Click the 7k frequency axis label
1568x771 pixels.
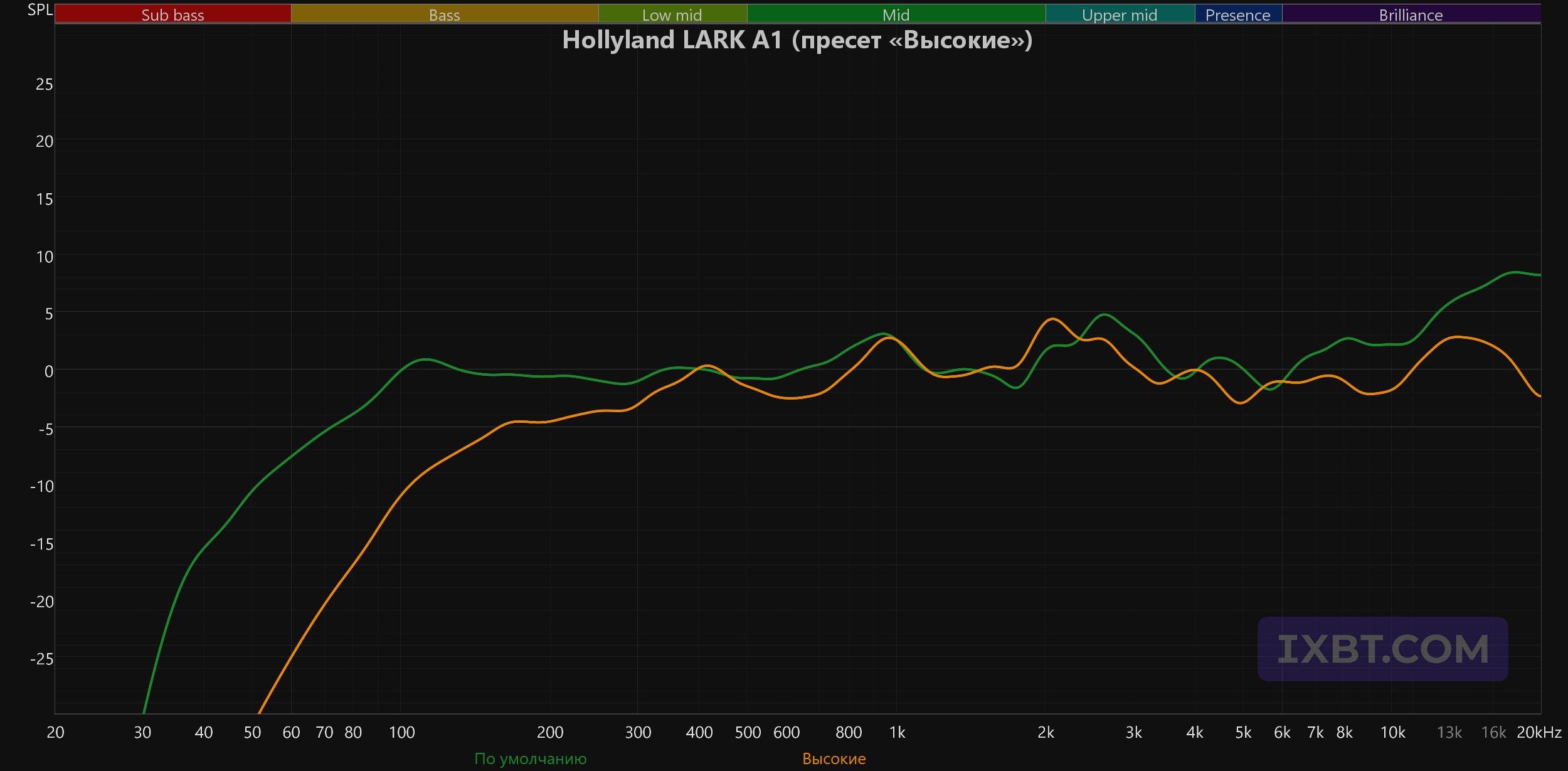(x=1315, y=732)
